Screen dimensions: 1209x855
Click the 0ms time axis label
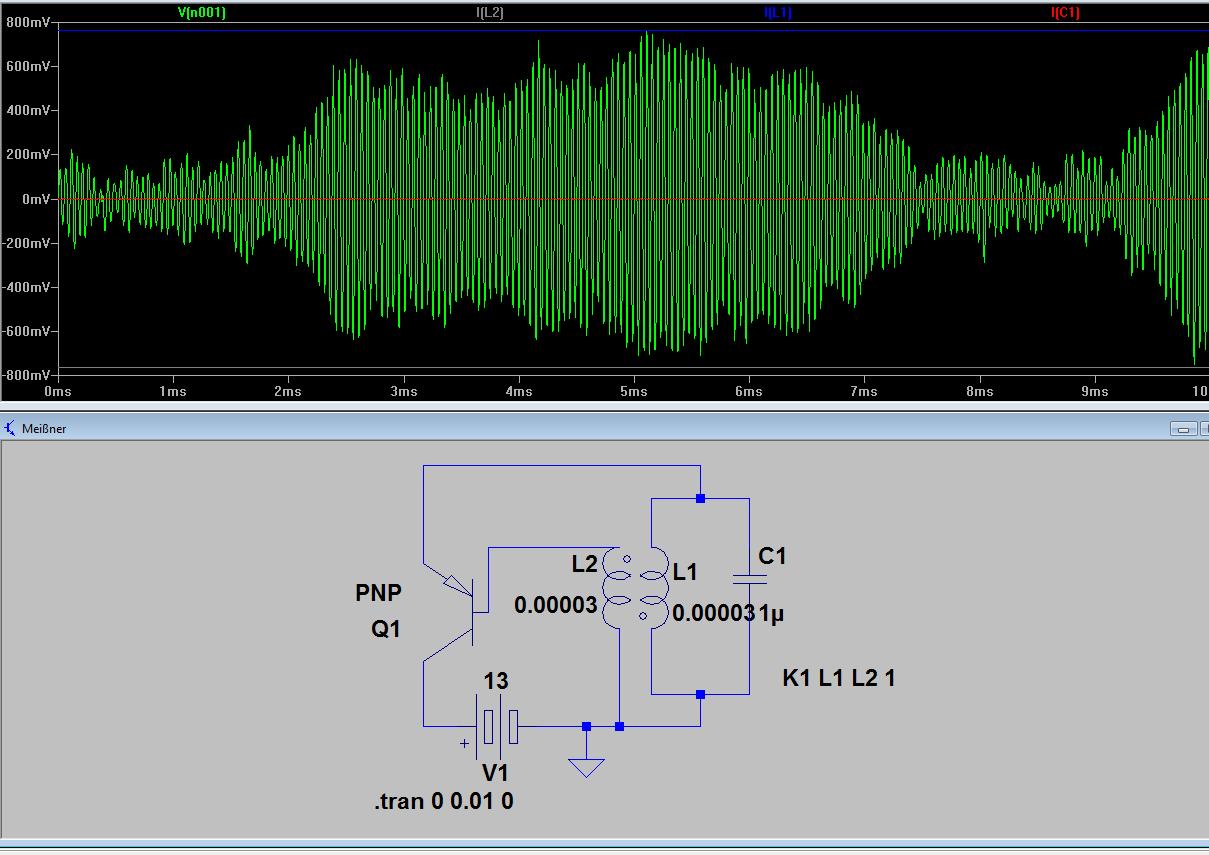[58, 391]
